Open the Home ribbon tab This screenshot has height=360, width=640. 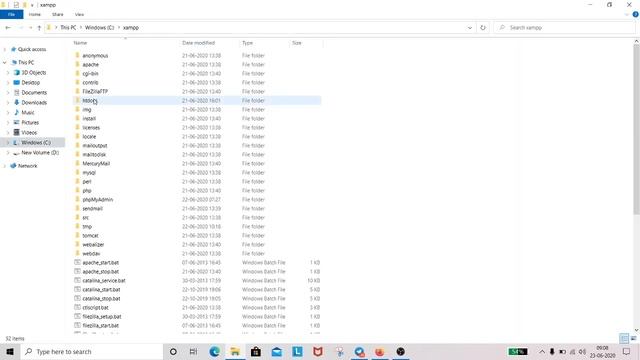coord(35,14)
